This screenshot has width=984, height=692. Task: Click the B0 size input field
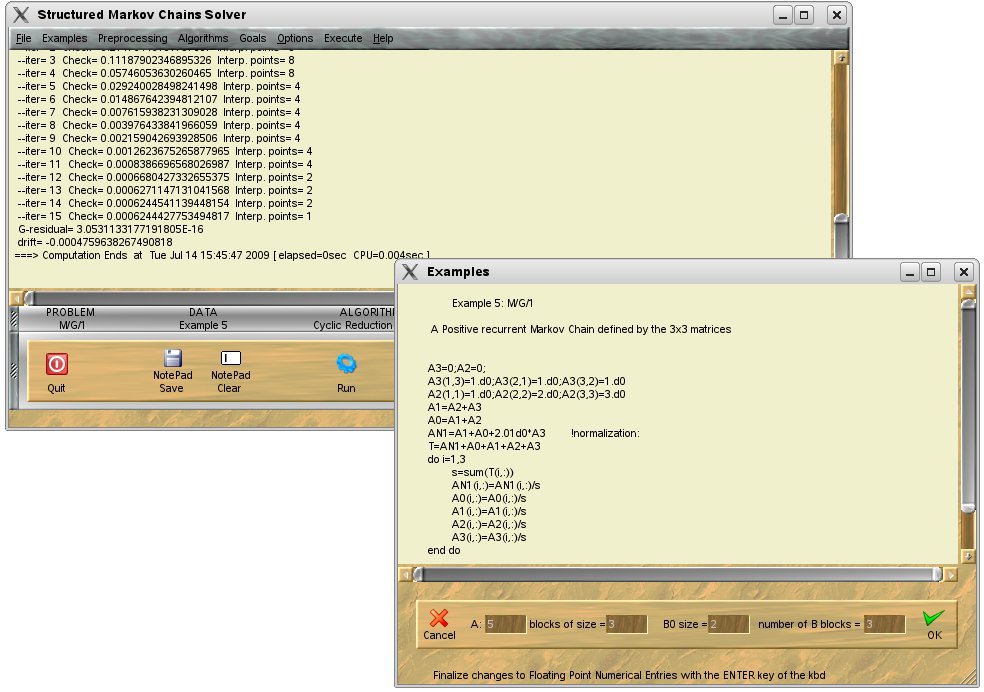pos(728,624)
